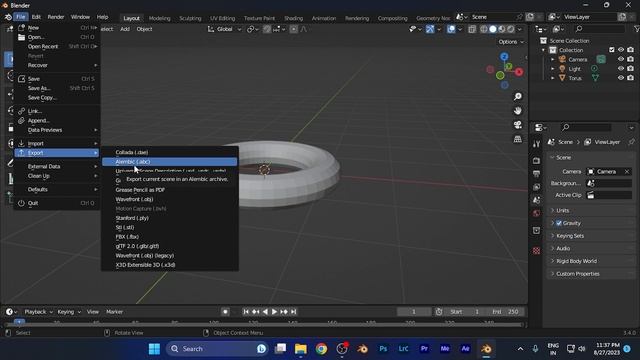Open the viewport Options dropdown
Image resolution: width=640 pixels, height=360 pixels.
pyautogui.click(x=511, y=42)
